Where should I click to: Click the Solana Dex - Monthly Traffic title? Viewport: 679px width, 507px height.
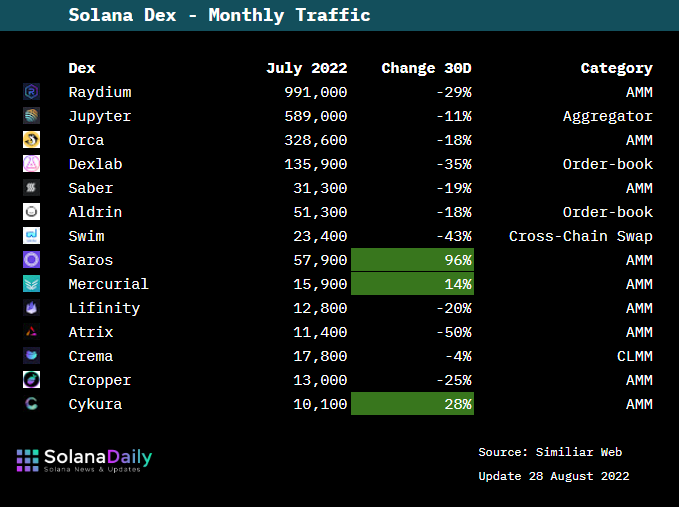tap(219, 15)
